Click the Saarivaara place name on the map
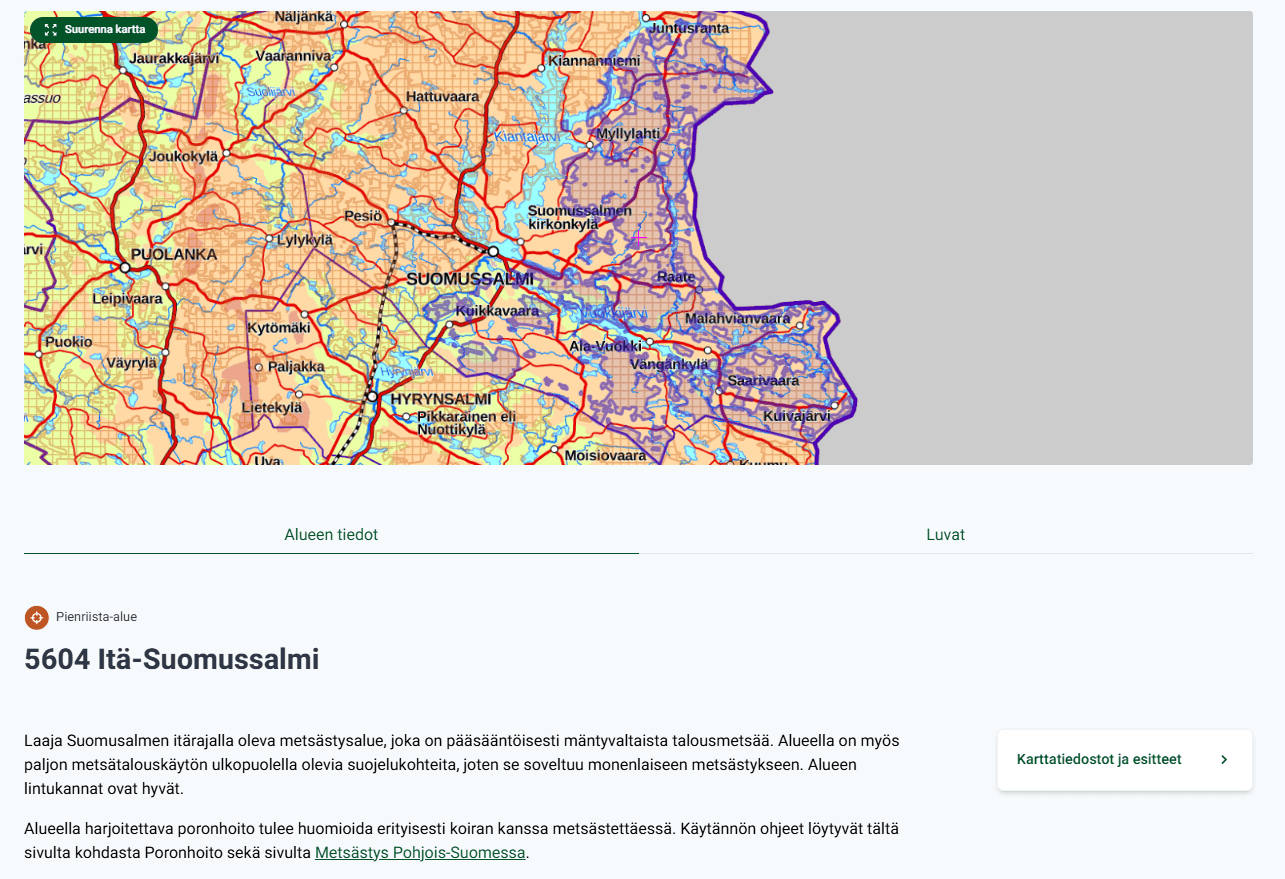The width and height of the screenshot is (1285, 879). click(x=763, y=381)
